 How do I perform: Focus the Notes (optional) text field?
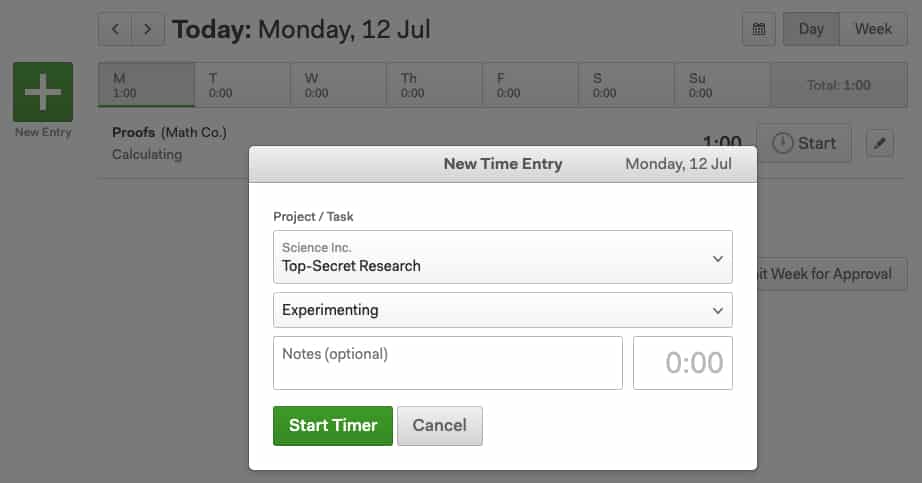(447, 362)
